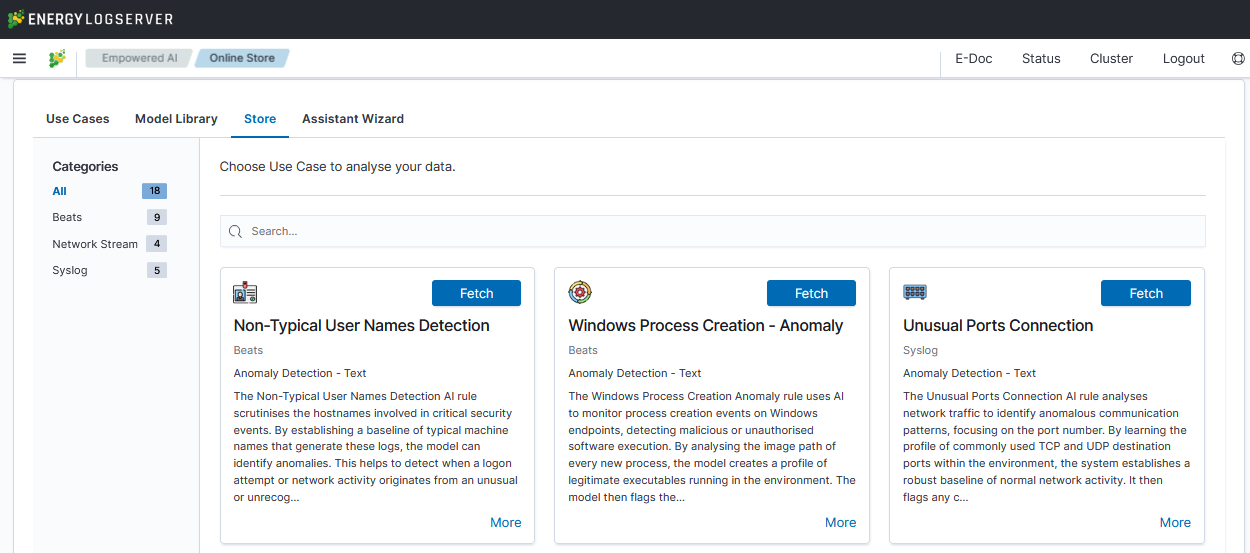The height and width of the screenshot is (553, 1250).
Task: Click the Energy Logserver home logo icon
Action: click(57, 58)
